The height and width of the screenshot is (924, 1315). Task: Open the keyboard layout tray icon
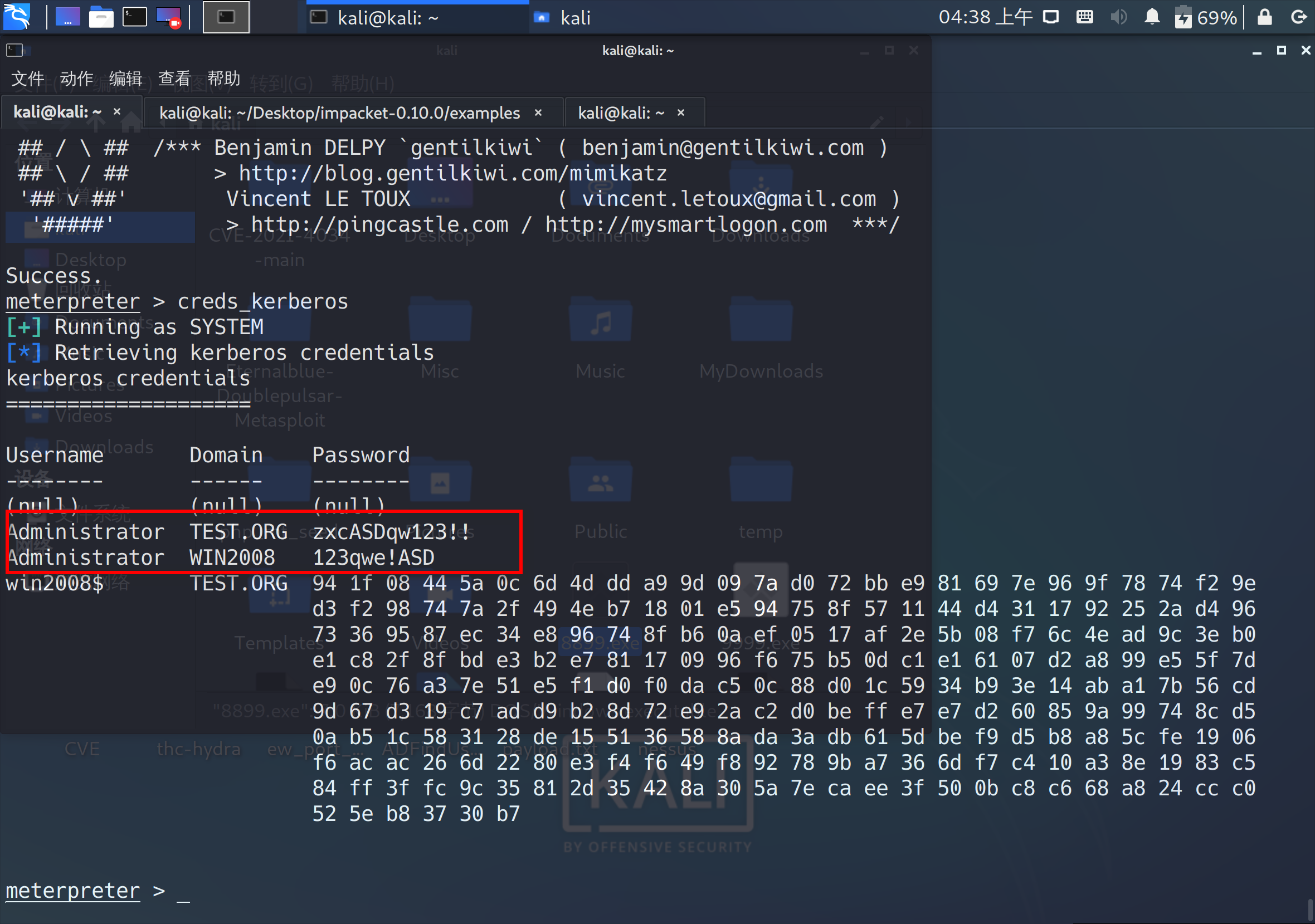pyautogui.click(x=1084, y=17)
